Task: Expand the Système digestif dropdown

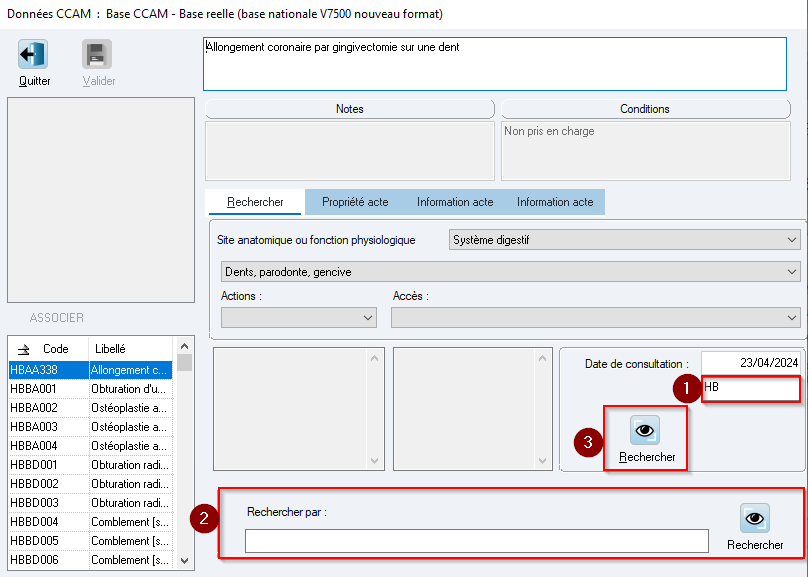Action: (x=625, y=240)
